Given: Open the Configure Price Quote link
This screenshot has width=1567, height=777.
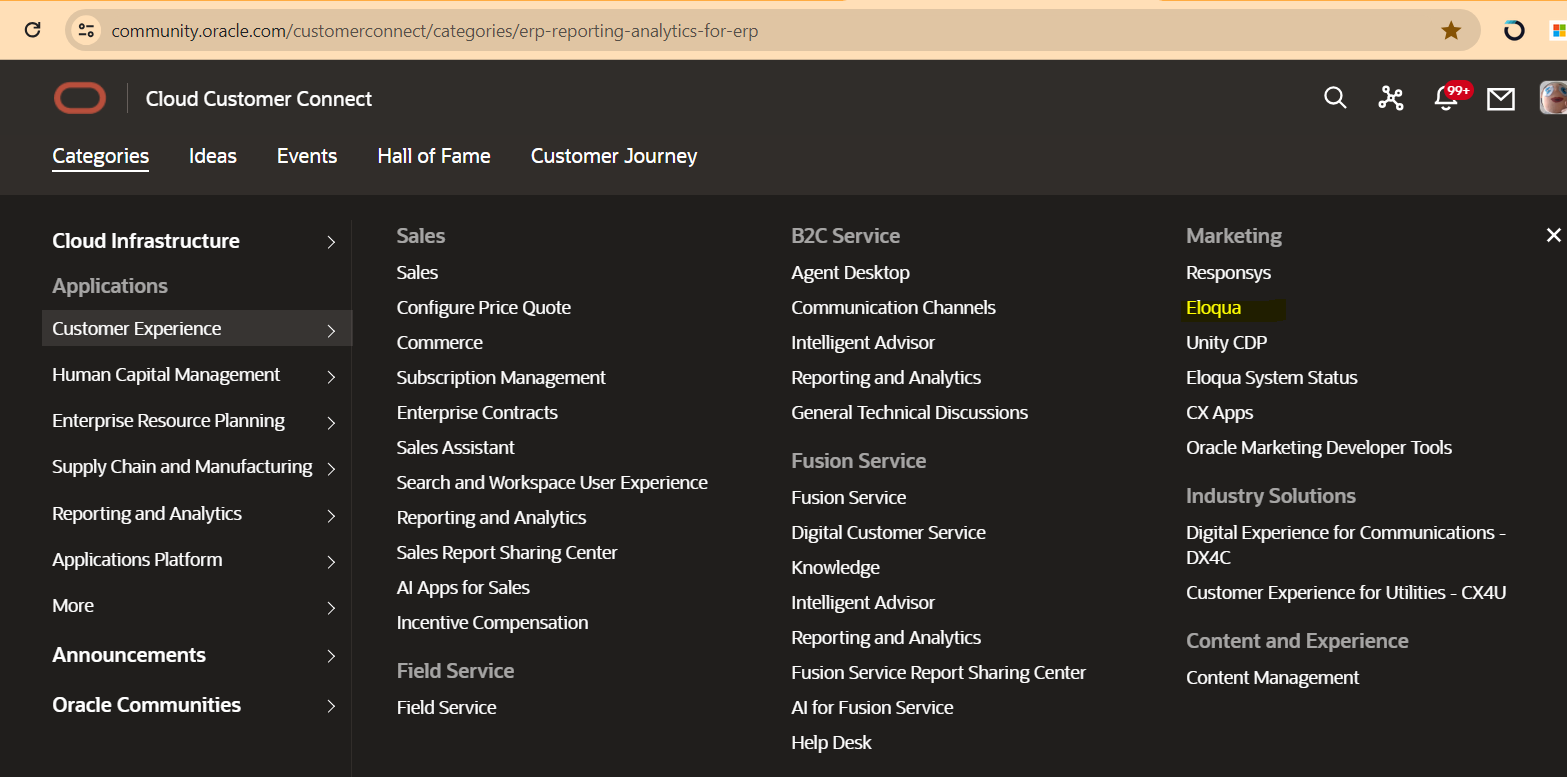Looking at the screenshot, I should click(484, 308).
